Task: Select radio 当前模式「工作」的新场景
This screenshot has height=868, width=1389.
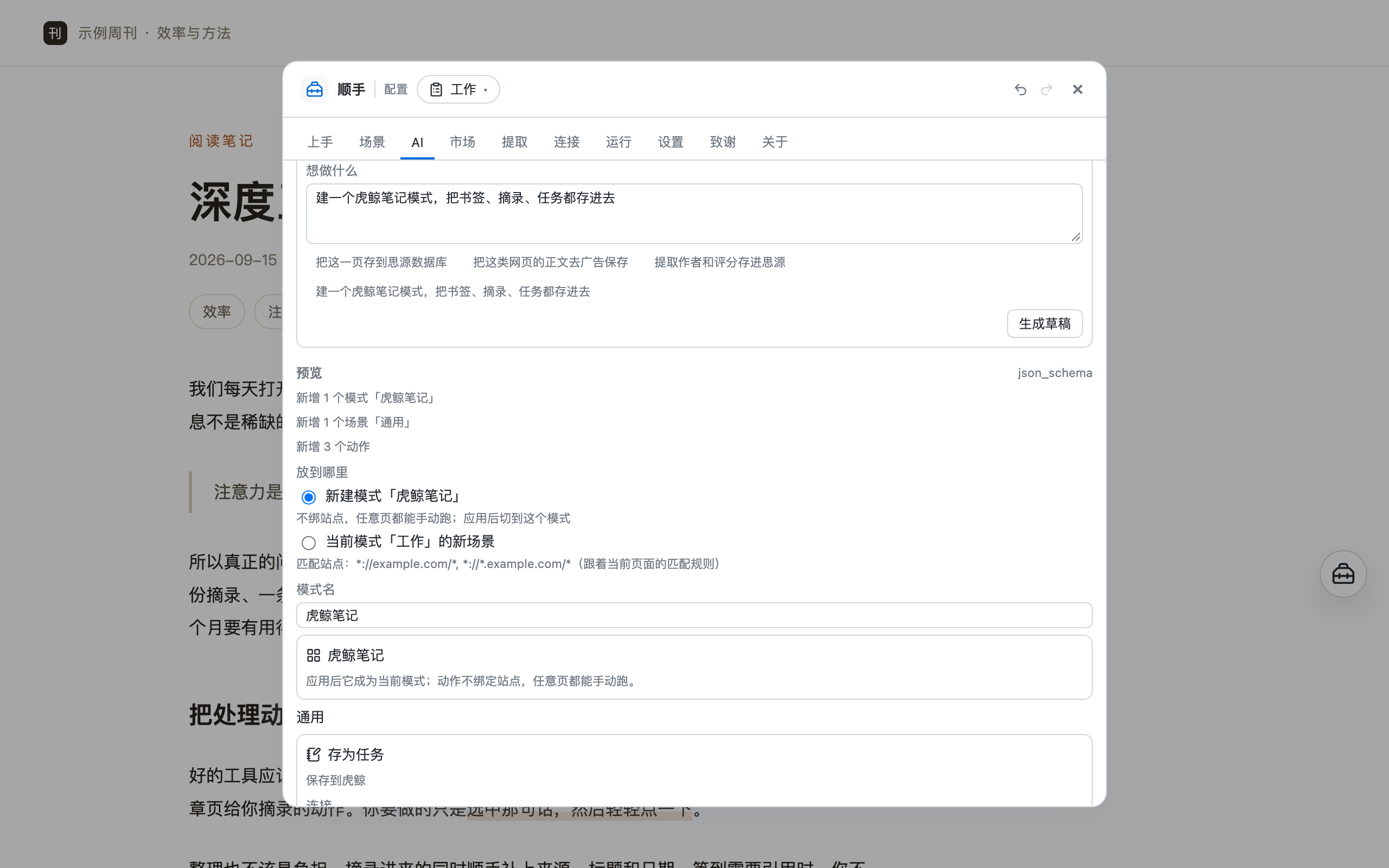Action: (x=309, y=542)
